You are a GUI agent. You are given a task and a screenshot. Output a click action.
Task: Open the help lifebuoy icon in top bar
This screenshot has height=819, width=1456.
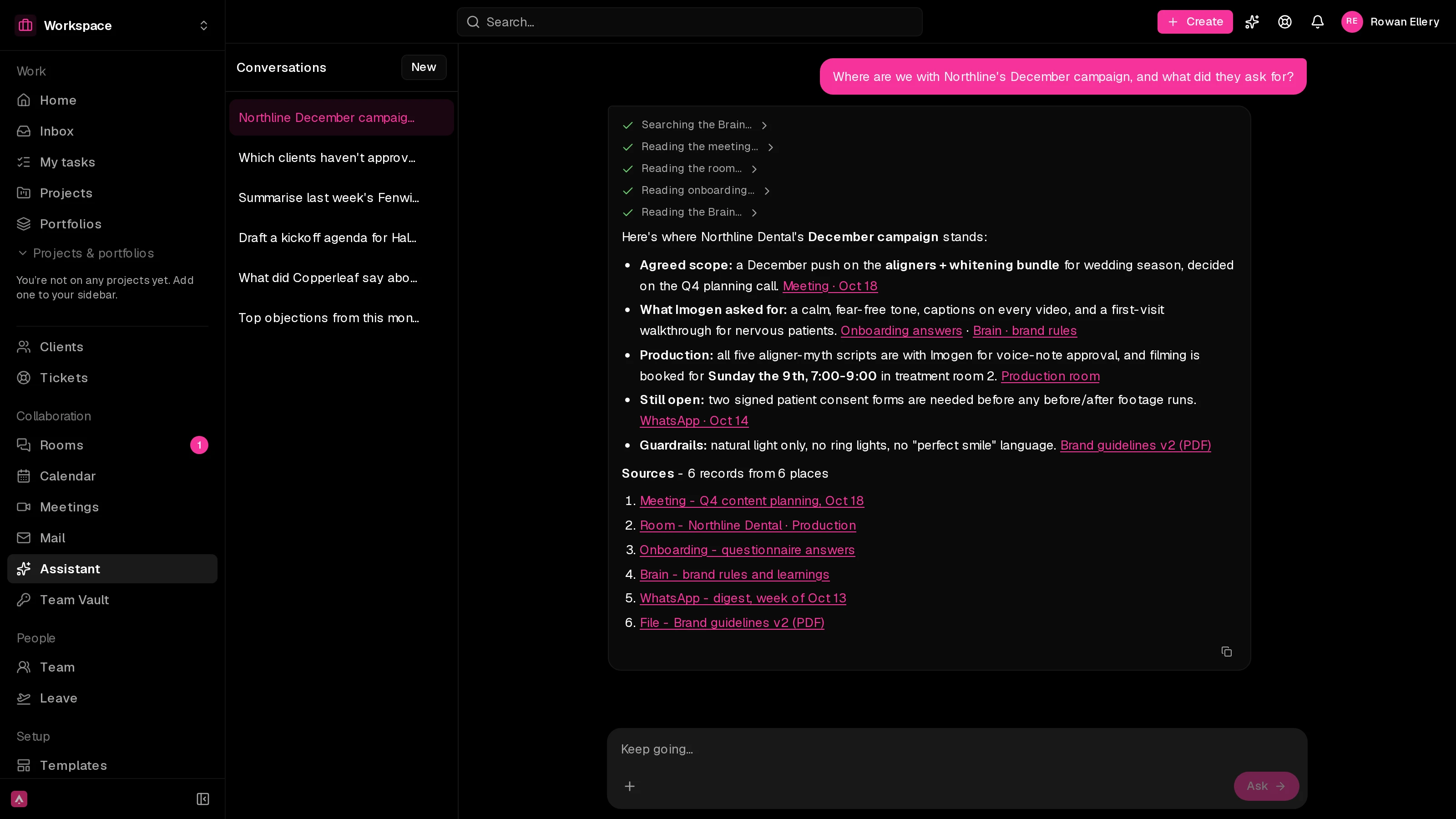tap(1285, 22)
